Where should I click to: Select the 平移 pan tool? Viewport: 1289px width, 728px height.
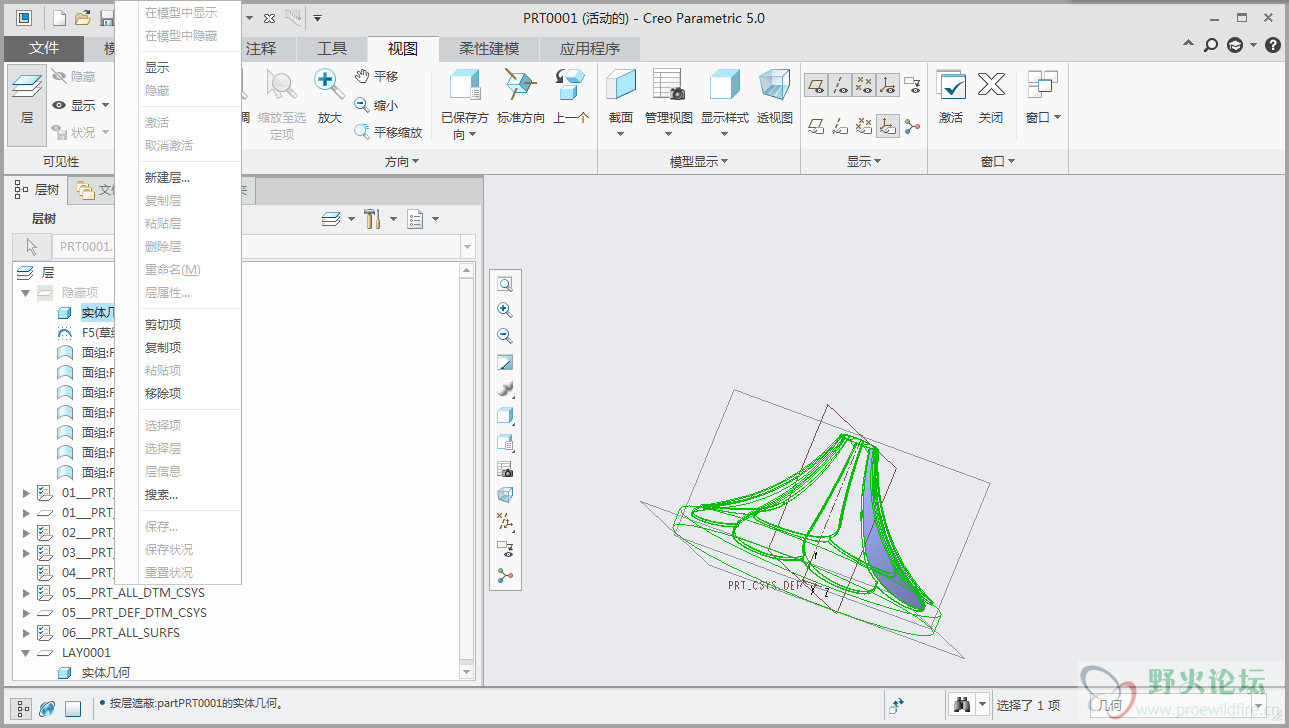pyautogui.click(x=376, y=76)
